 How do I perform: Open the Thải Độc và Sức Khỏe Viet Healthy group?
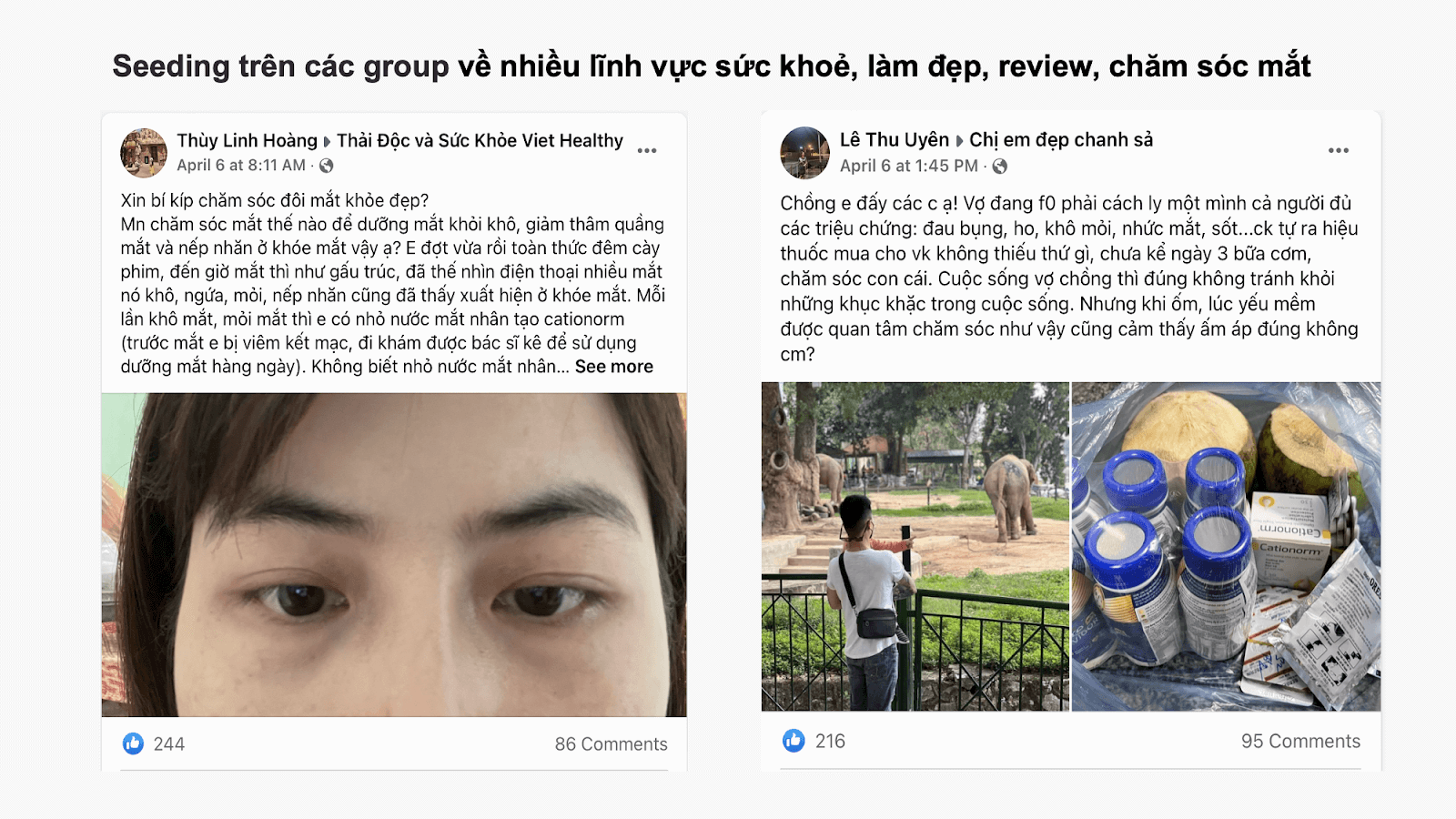[x=480, y=141]
